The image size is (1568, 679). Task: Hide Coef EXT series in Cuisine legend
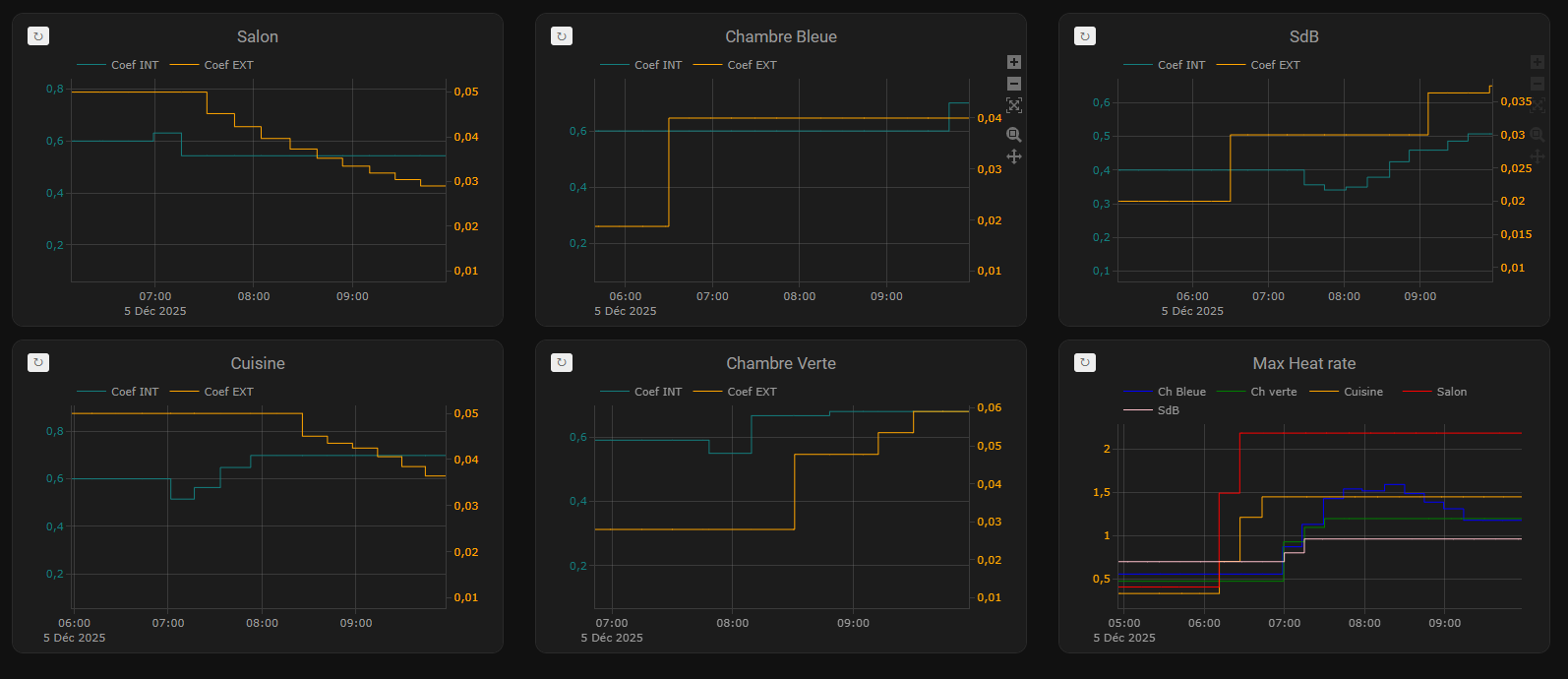(228, 392)
